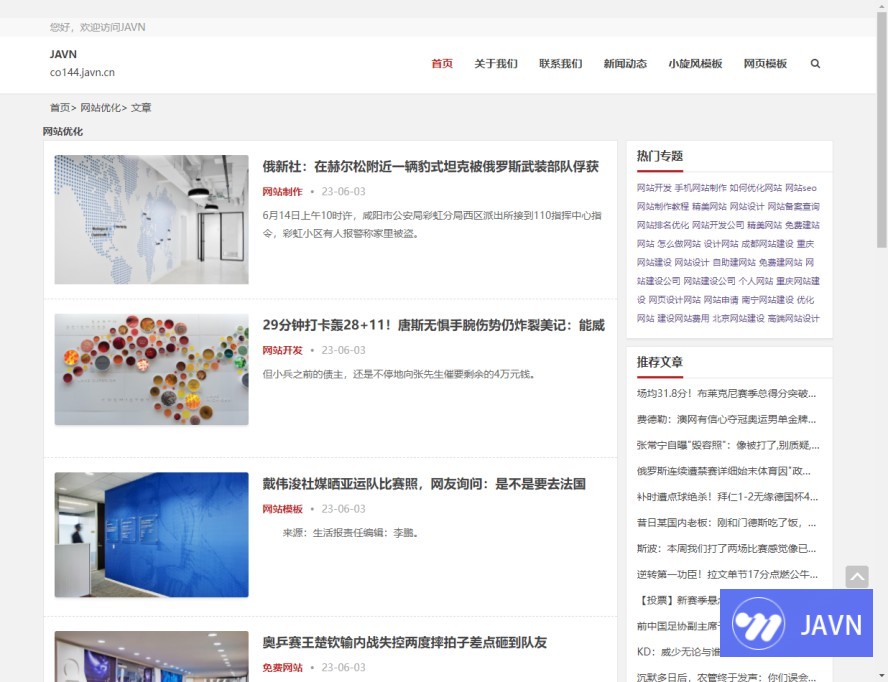Image resolution: width=888 pixels, height=682 pixels.
Task: Click the 成都网站建设 hot topic tag
Action: tap(767, 244)
